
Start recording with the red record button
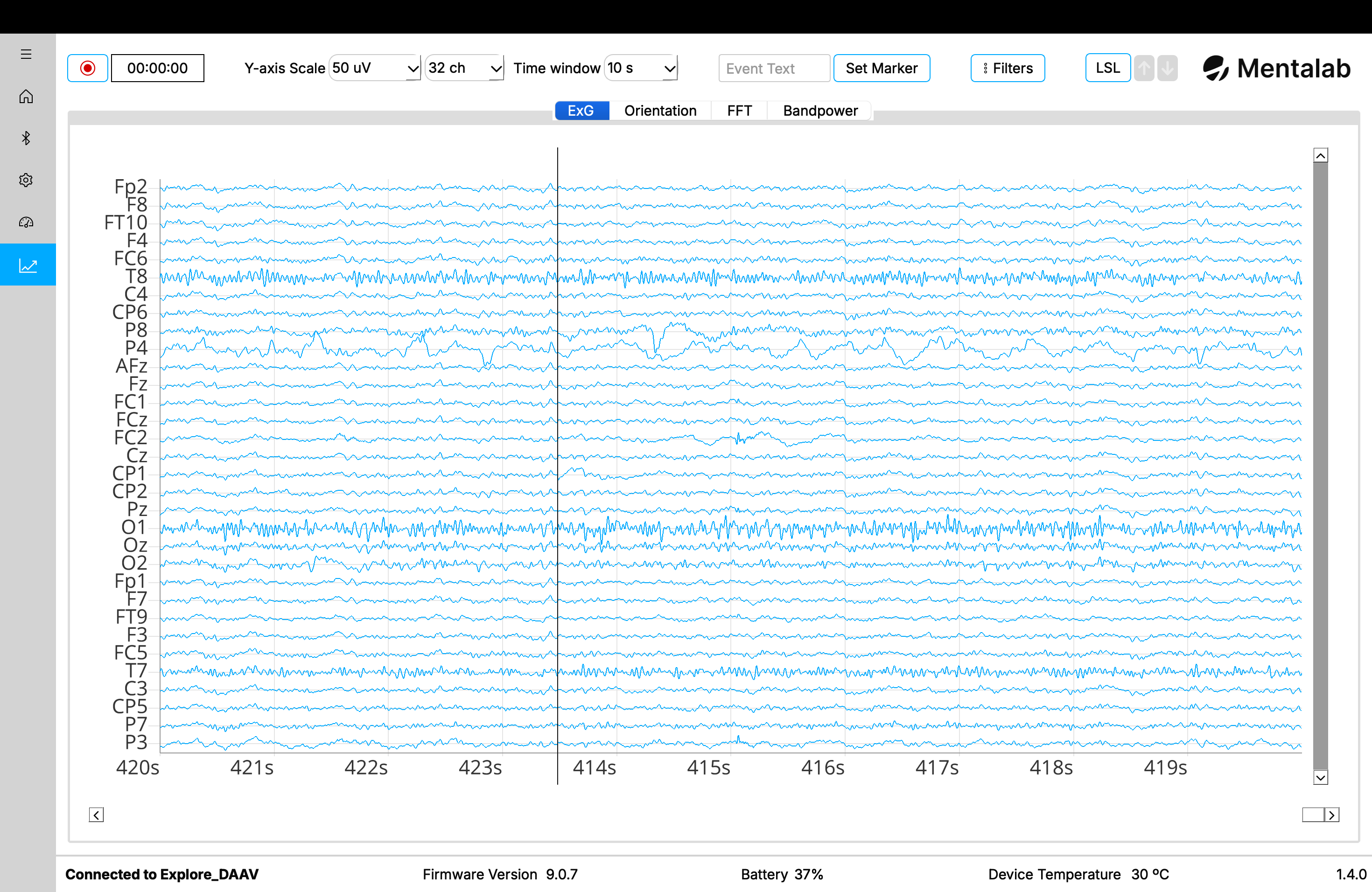tap(88, 69)
